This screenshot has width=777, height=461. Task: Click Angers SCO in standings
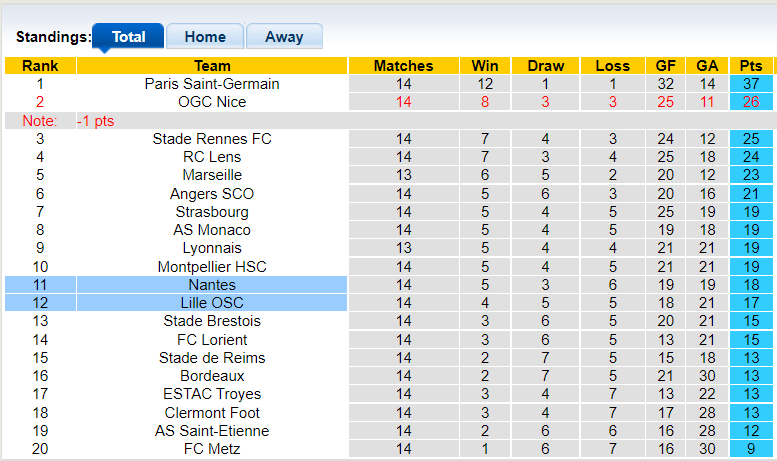[x=212, y=194]
